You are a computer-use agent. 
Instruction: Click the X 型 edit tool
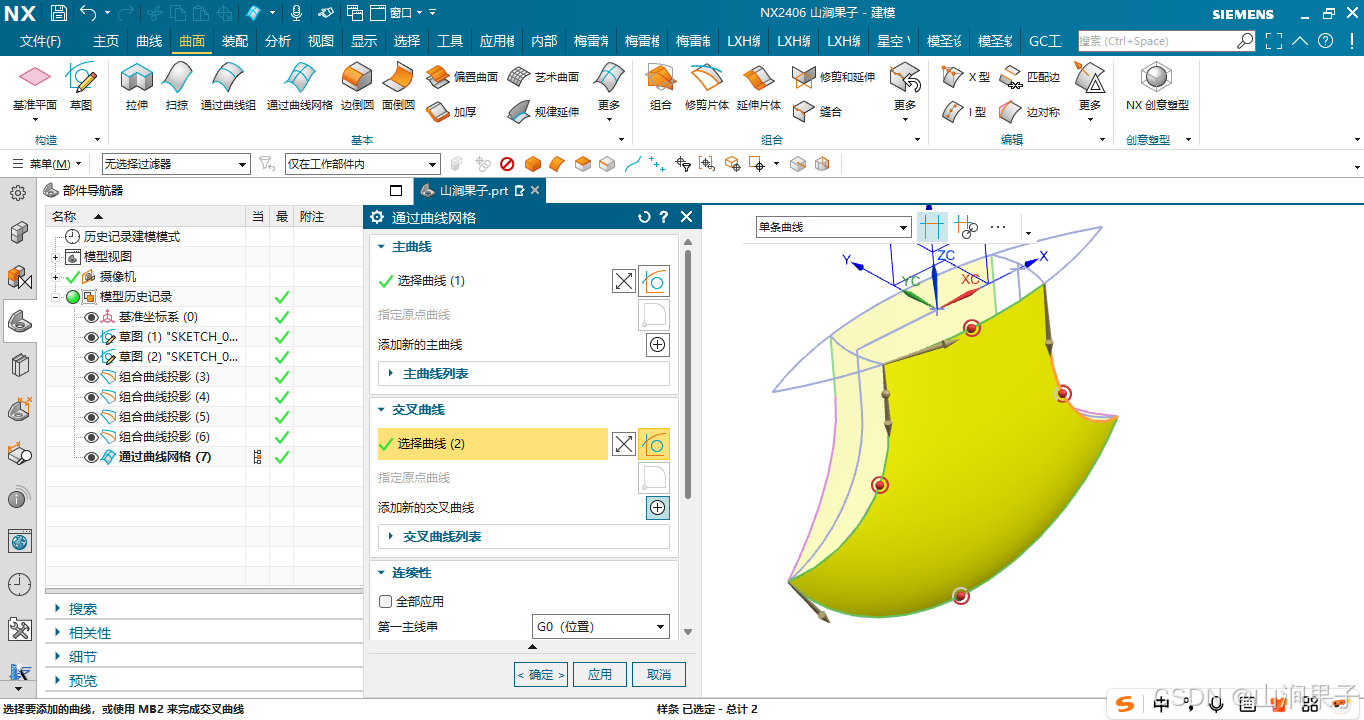(x=966, y=77)
